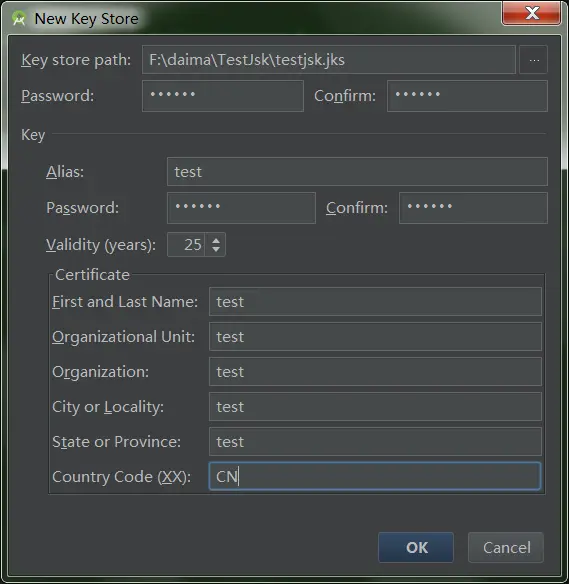Viewport: 569px width, 584px height.
Task: Focus the Key store path field
Action: (x=329, y=60)
